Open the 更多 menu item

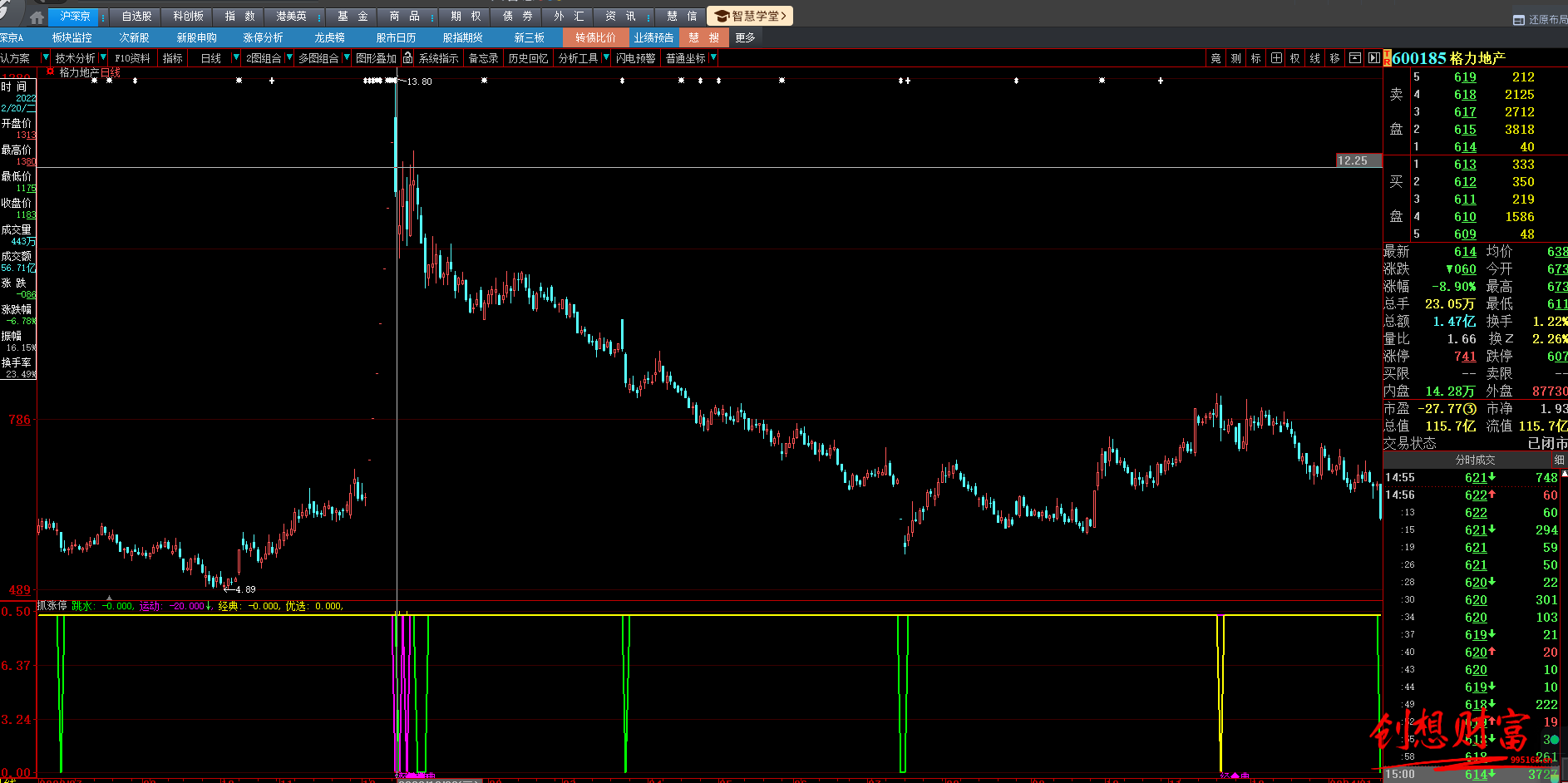(746, 37)
